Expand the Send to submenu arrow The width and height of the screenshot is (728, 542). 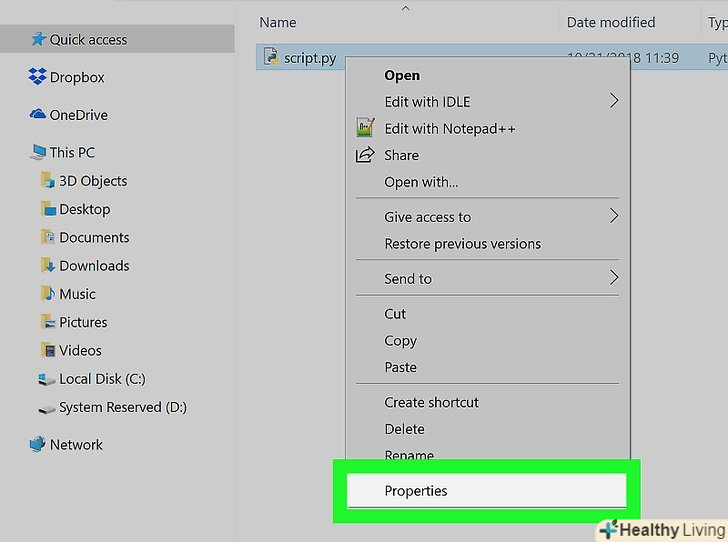pyautogui.click(x=614, y=278)
